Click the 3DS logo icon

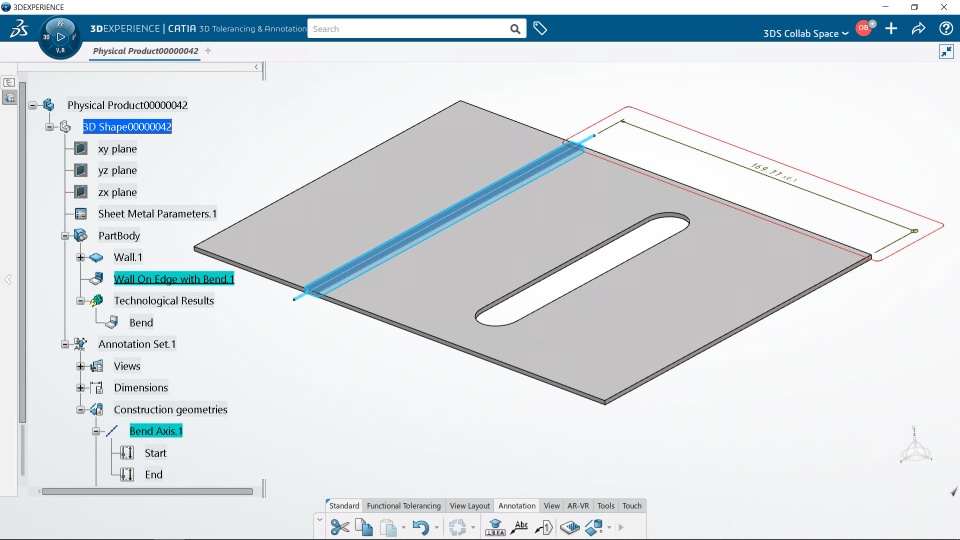pos(18,28)
